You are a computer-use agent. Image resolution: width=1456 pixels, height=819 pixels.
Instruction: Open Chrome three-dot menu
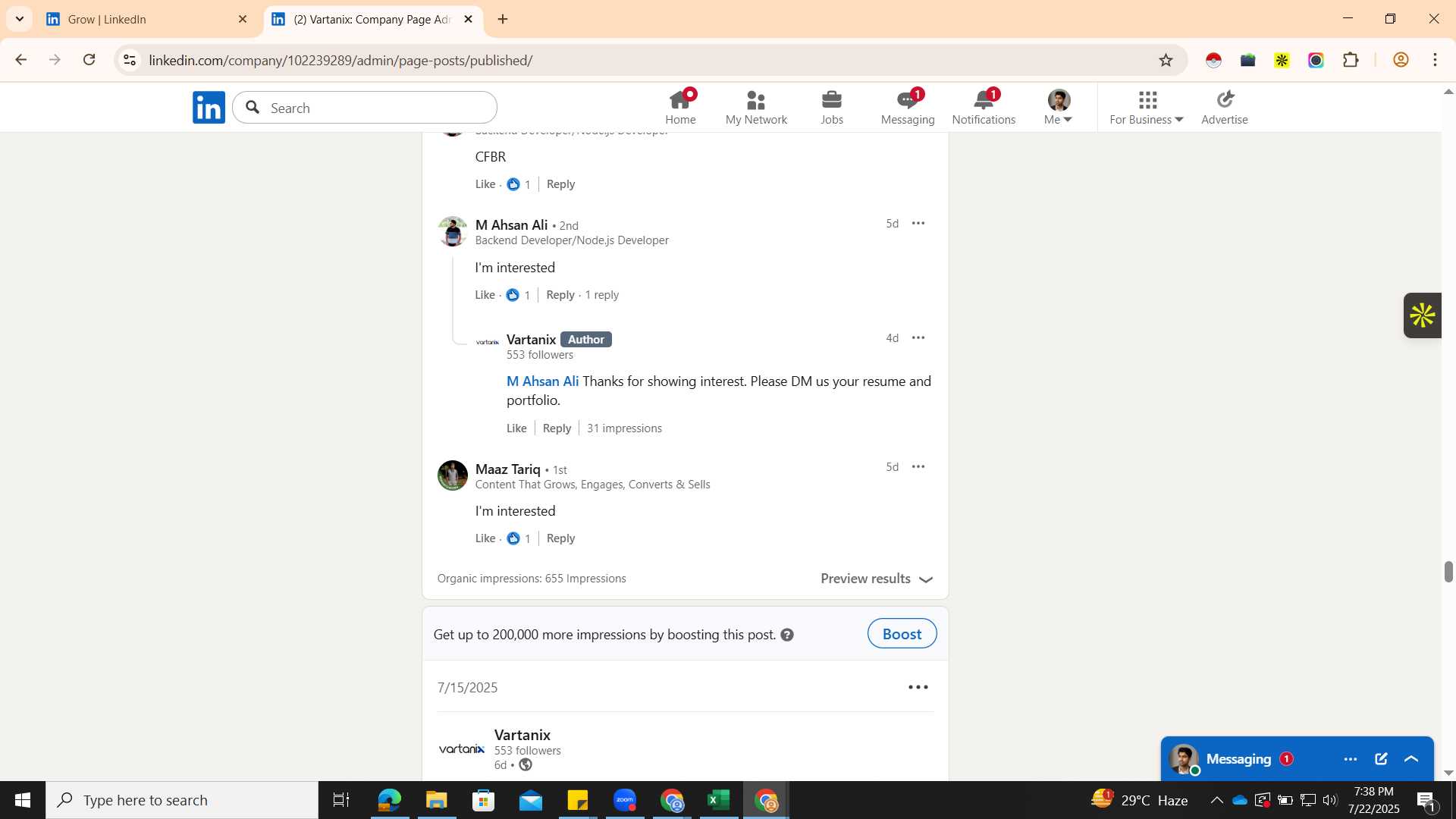[1435, 60]
